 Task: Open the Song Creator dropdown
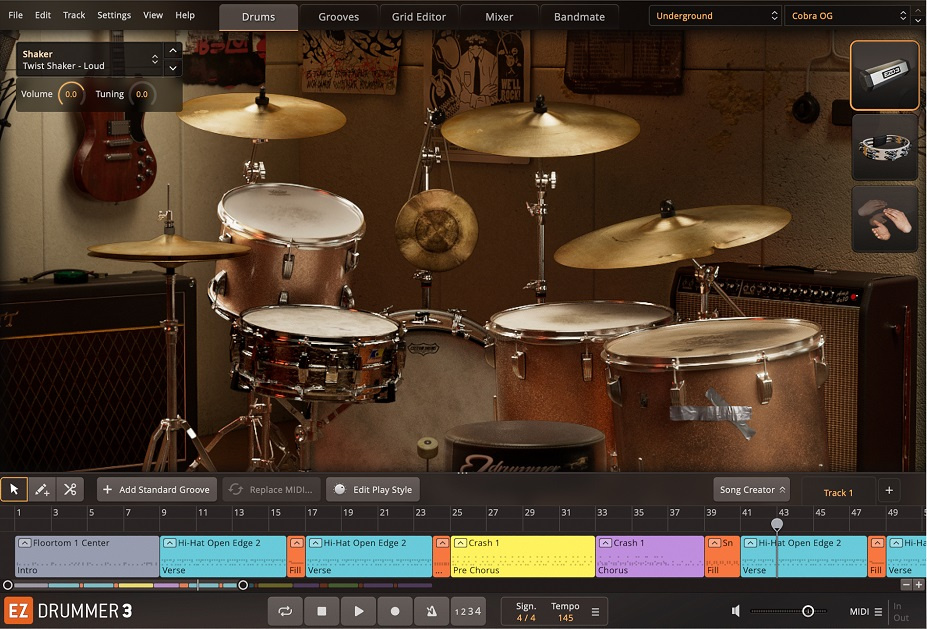click(x=751, y=489)
